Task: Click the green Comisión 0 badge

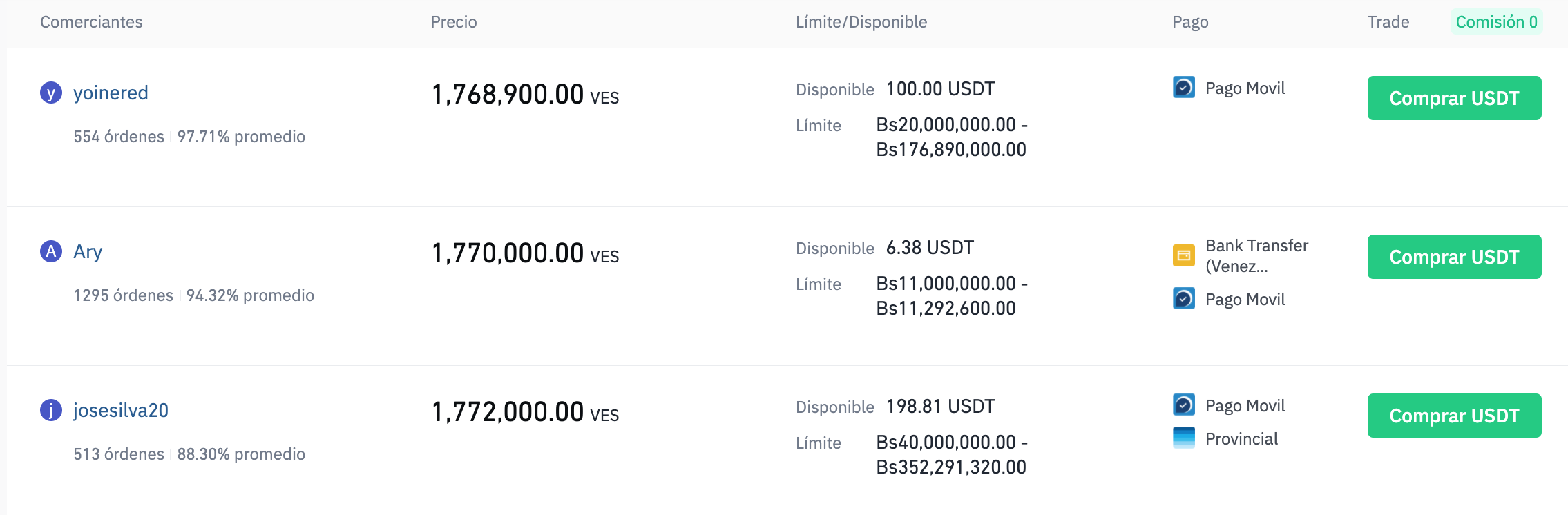Action: click(1496, 22)
